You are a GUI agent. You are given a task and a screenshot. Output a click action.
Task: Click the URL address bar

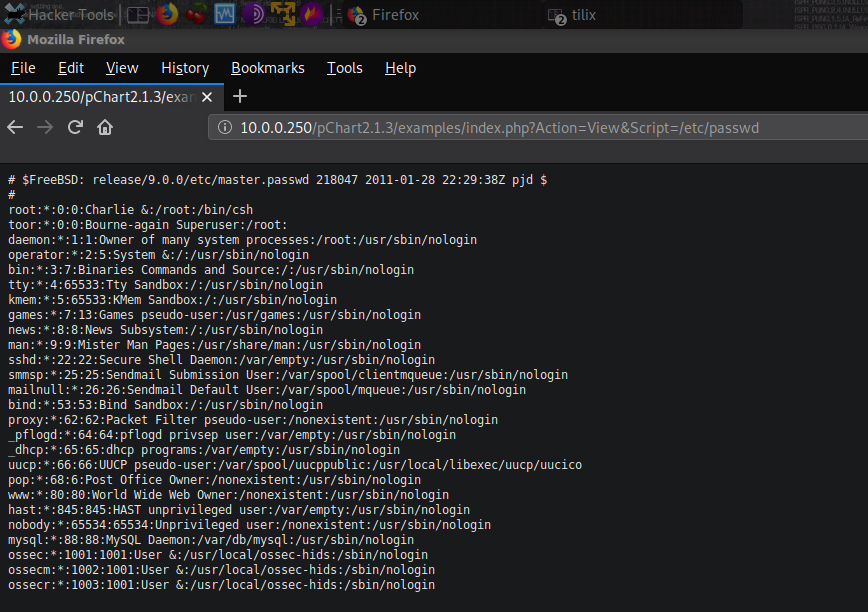coord(500,128)
